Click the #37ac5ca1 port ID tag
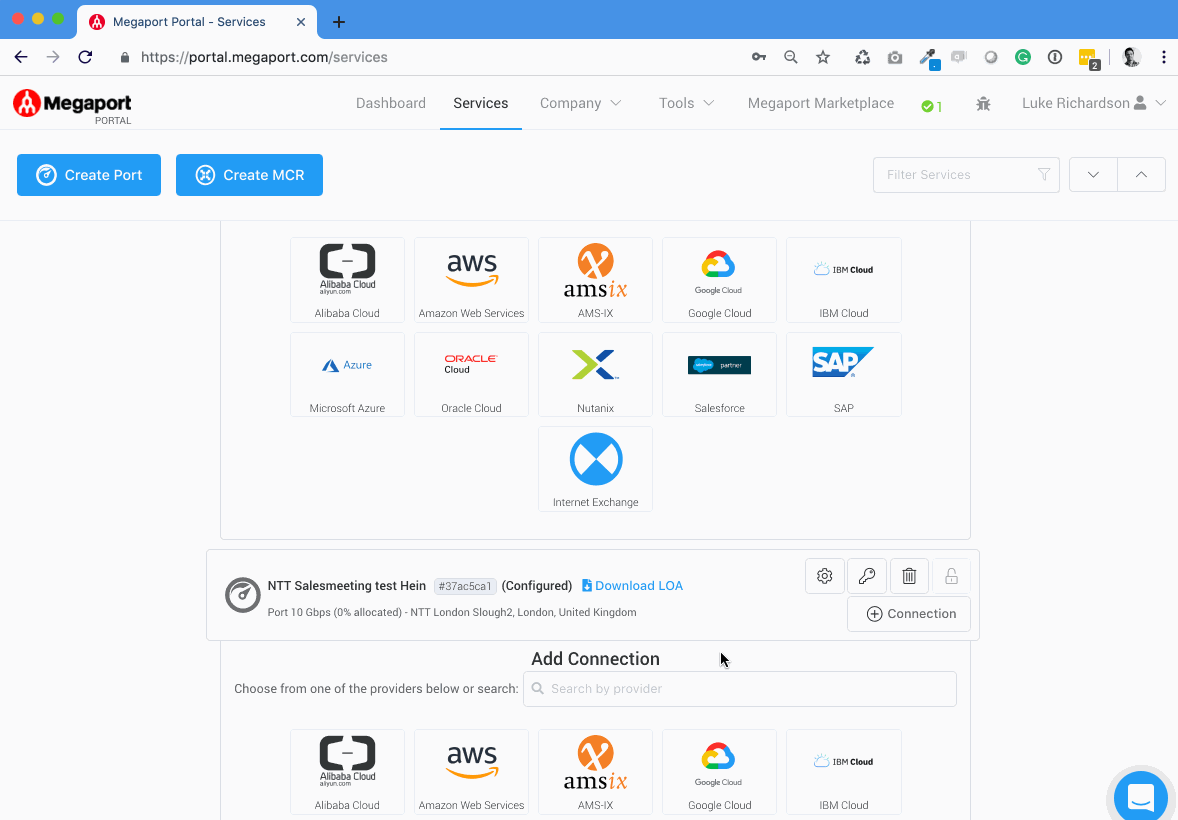 click(x=465, y=586)
